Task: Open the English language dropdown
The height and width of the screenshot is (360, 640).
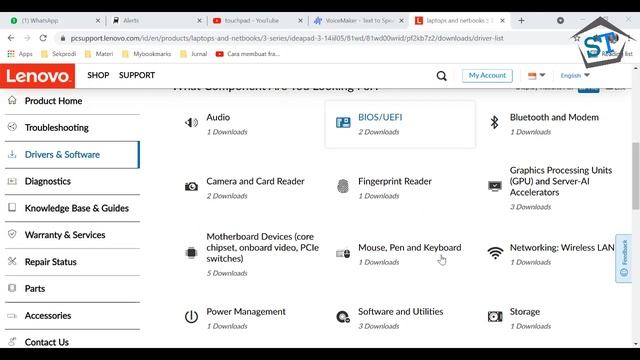Action: point(575,76)
